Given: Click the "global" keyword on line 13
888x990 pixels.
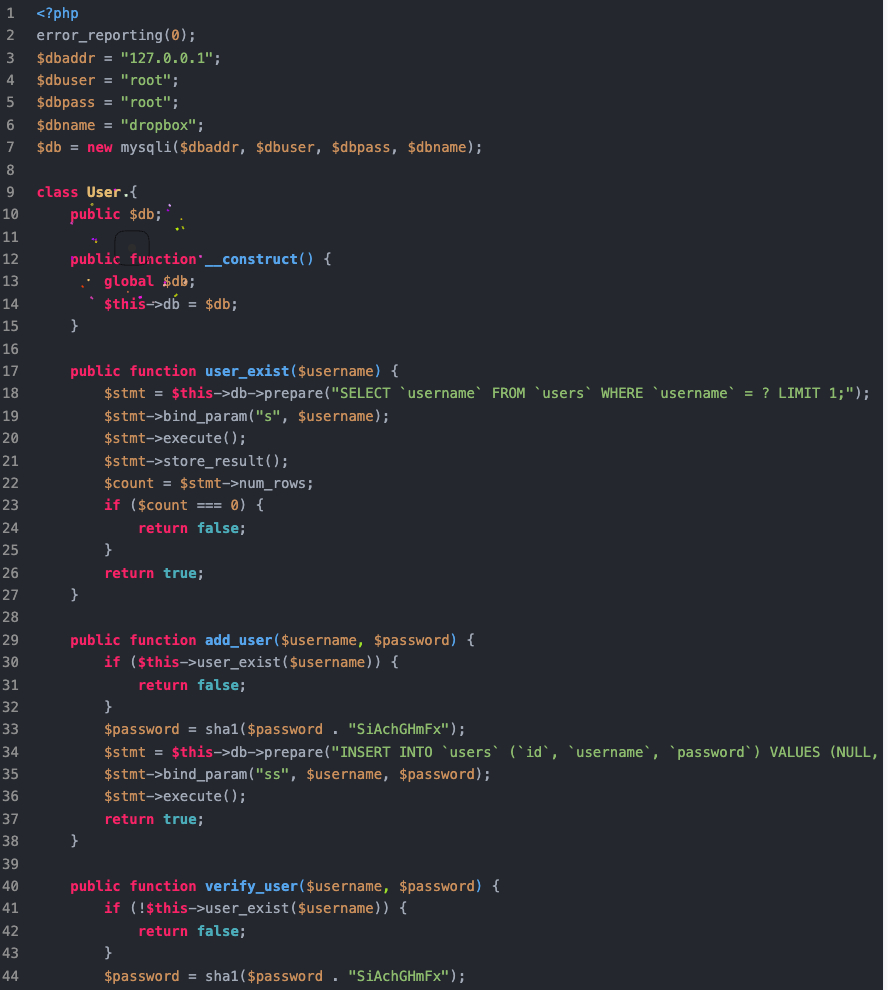Looking at the screenshot, I should pyautogui.click(x=129, y=281).
